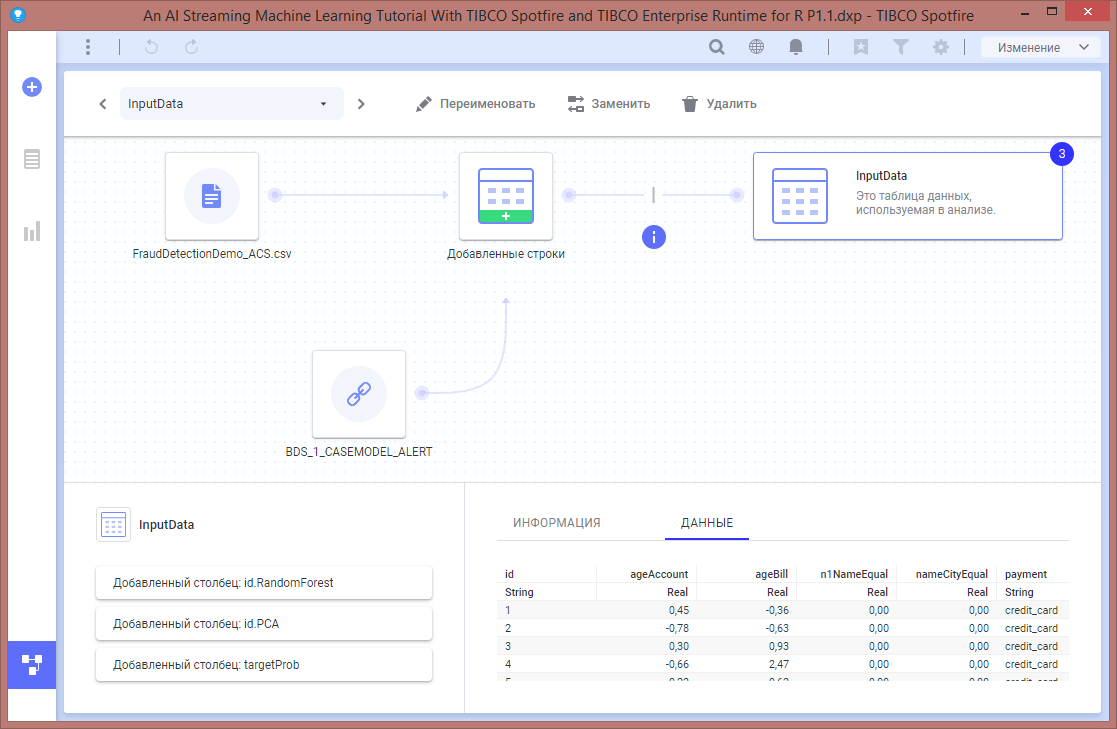The image size is (1117, 729).
Task: Open the settings gear icon
Action: pos(940,47)
